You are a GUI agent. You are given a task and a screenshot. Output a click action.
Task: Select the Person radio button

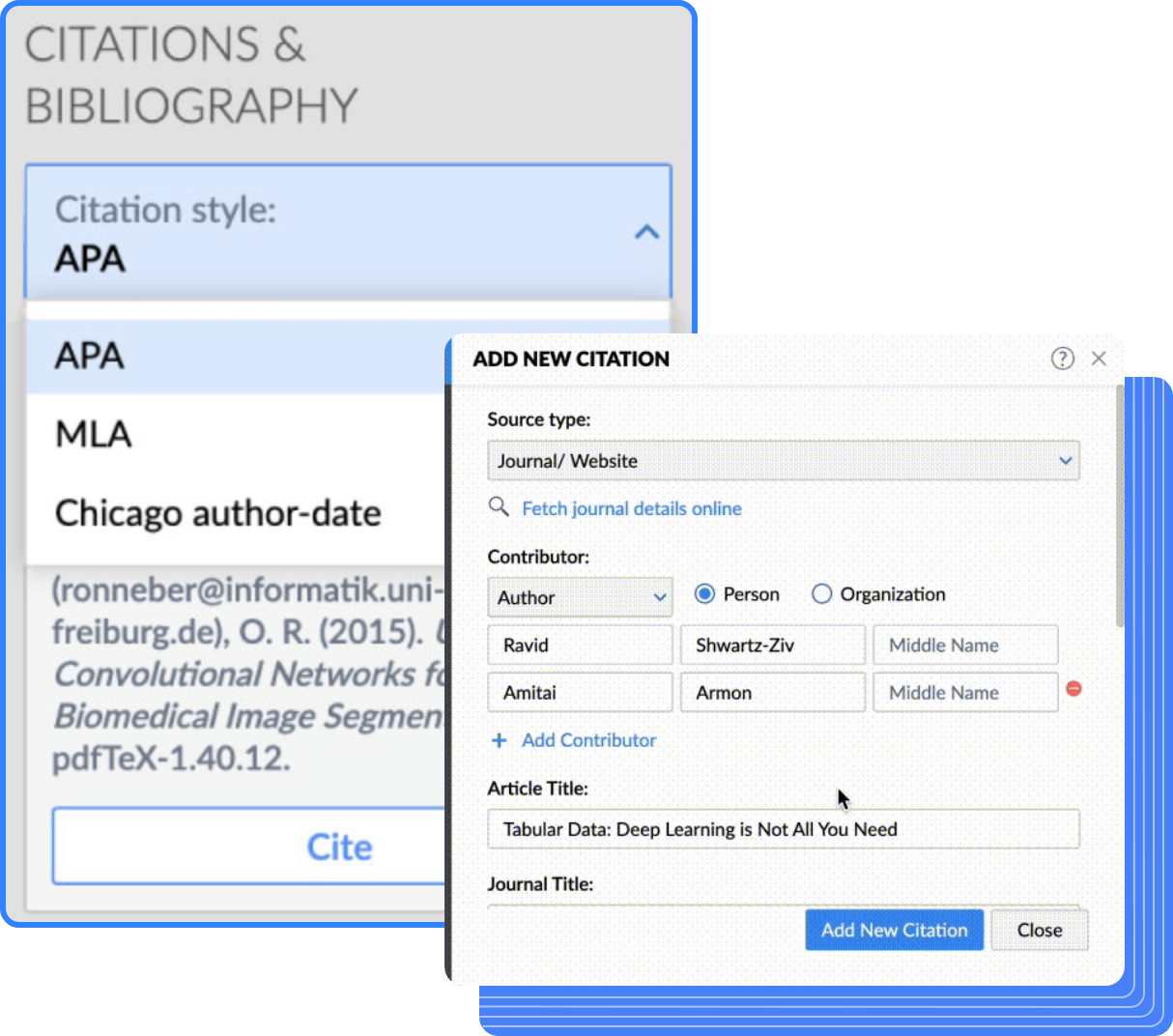point(704,593)
